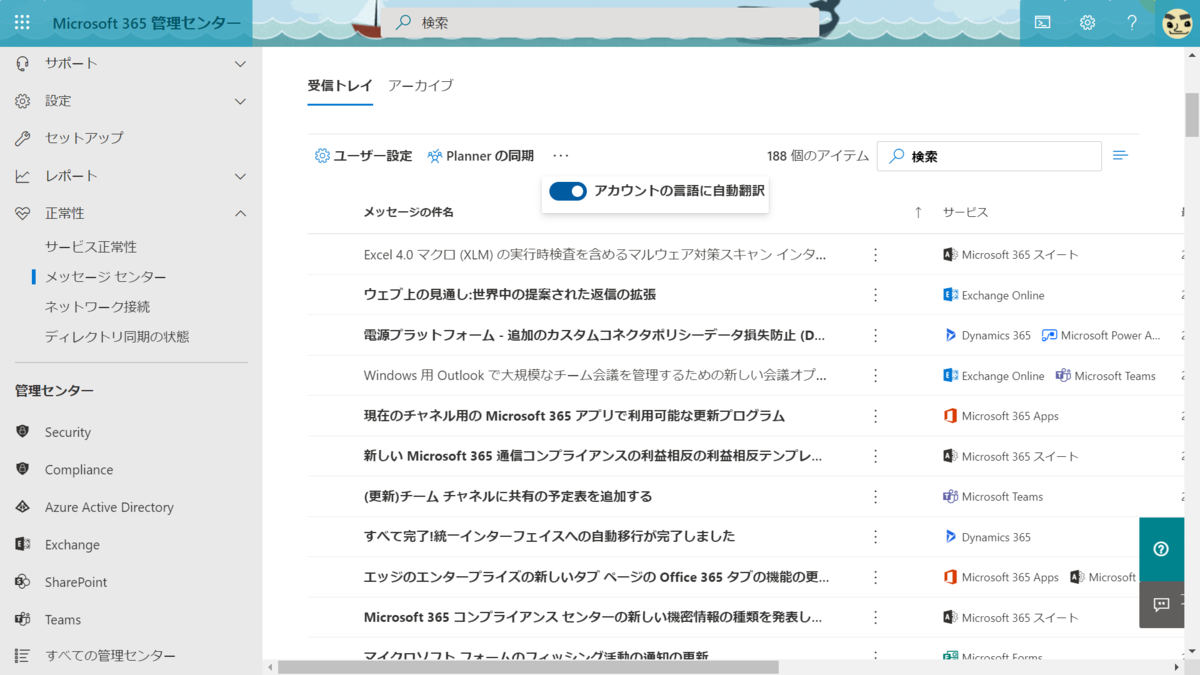Open メッセージ センター in the navigation
Image resolution: width=1200 pixels, height=675 pixels.
pyautogui.click(x=106, y=277)
